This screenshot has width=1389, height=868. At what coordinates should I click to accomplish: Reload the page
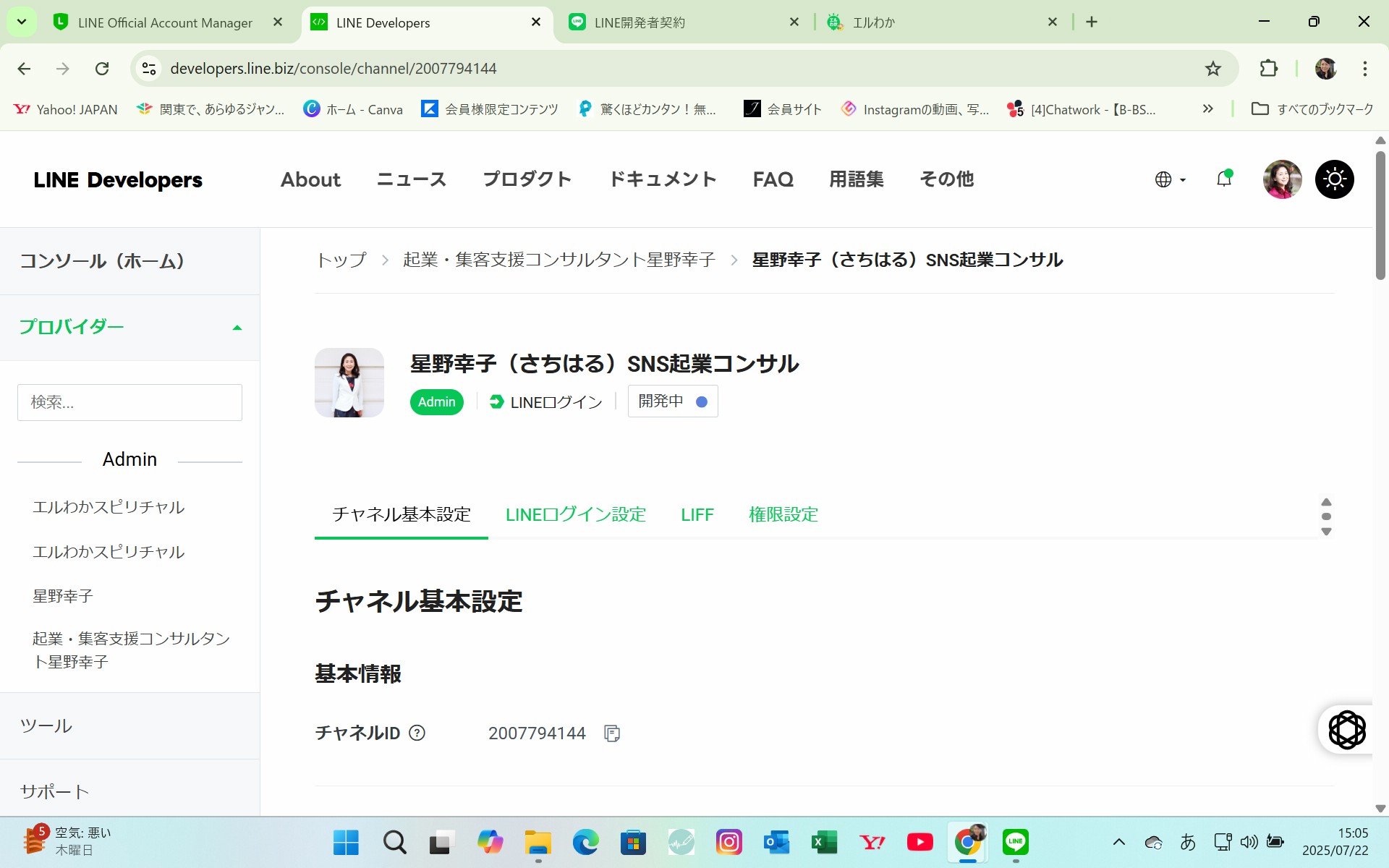point(102,69)
